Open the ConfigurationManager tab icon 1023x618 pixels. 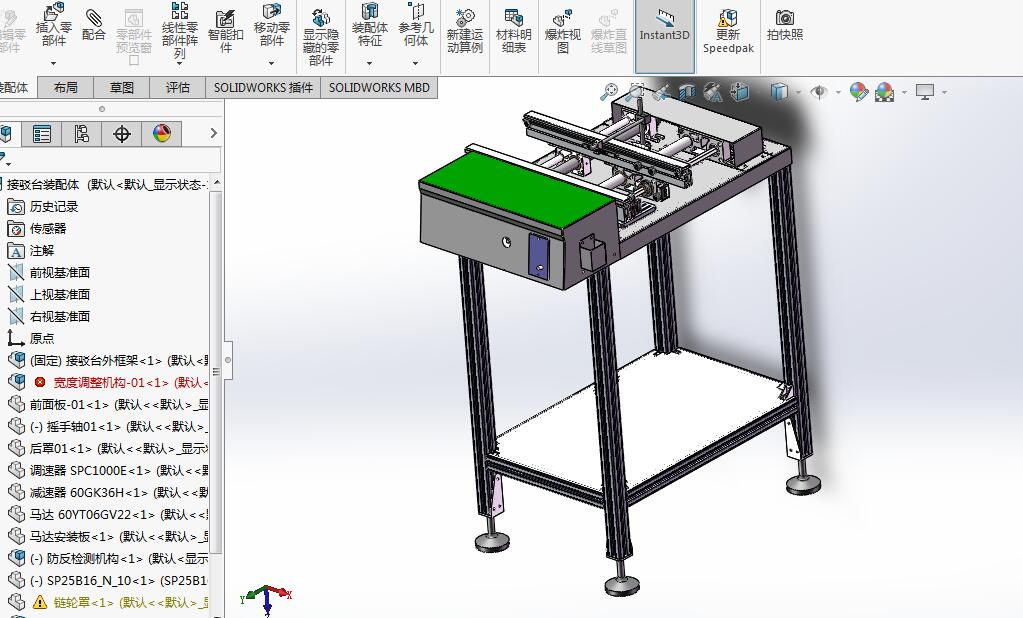click(x=82, y=134)
